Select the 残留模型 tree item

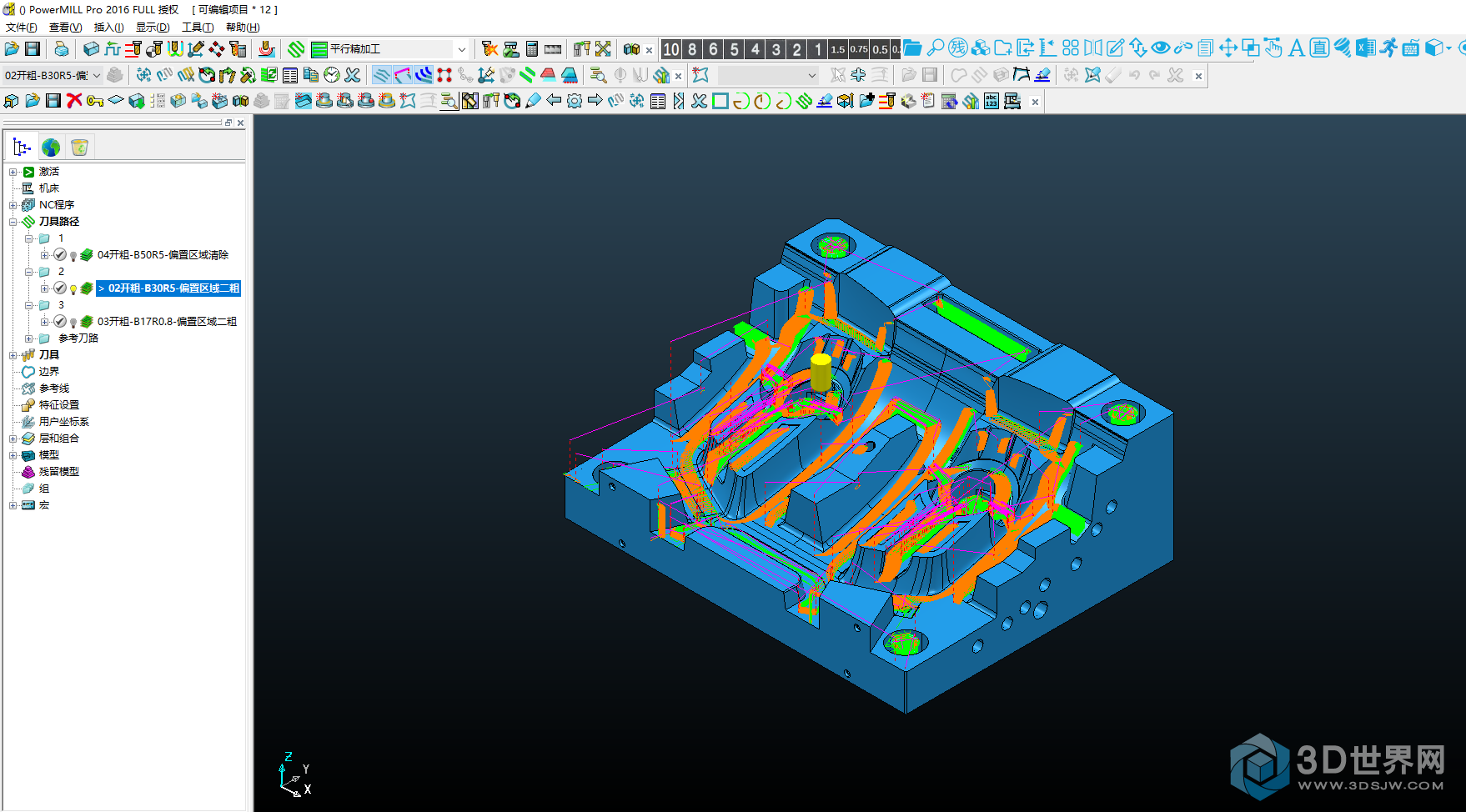(58, 472)
